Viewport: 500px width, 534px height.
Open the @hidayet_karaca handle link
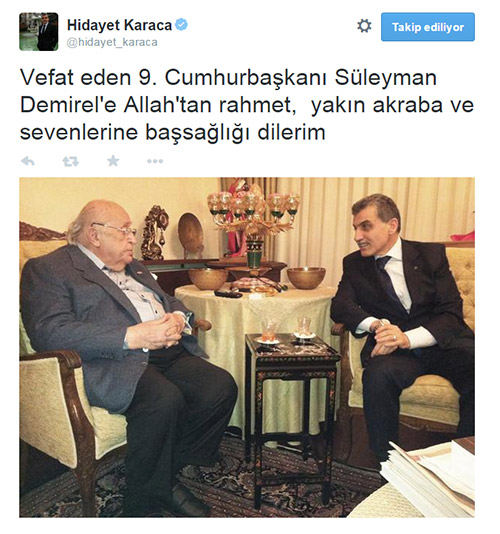[112, 42]
